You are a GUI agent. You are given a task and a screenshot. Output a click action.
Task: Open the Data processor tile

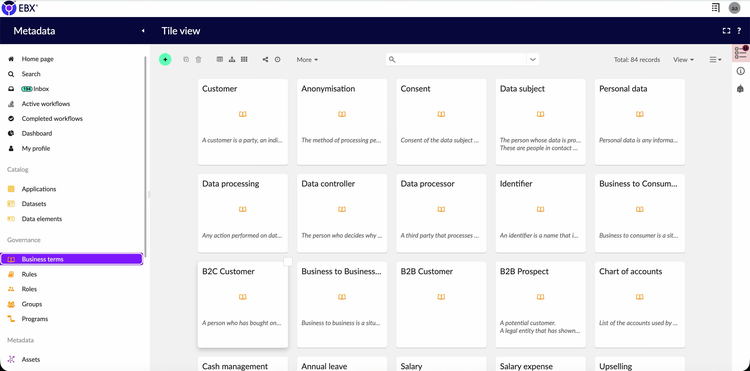[441, 213]
